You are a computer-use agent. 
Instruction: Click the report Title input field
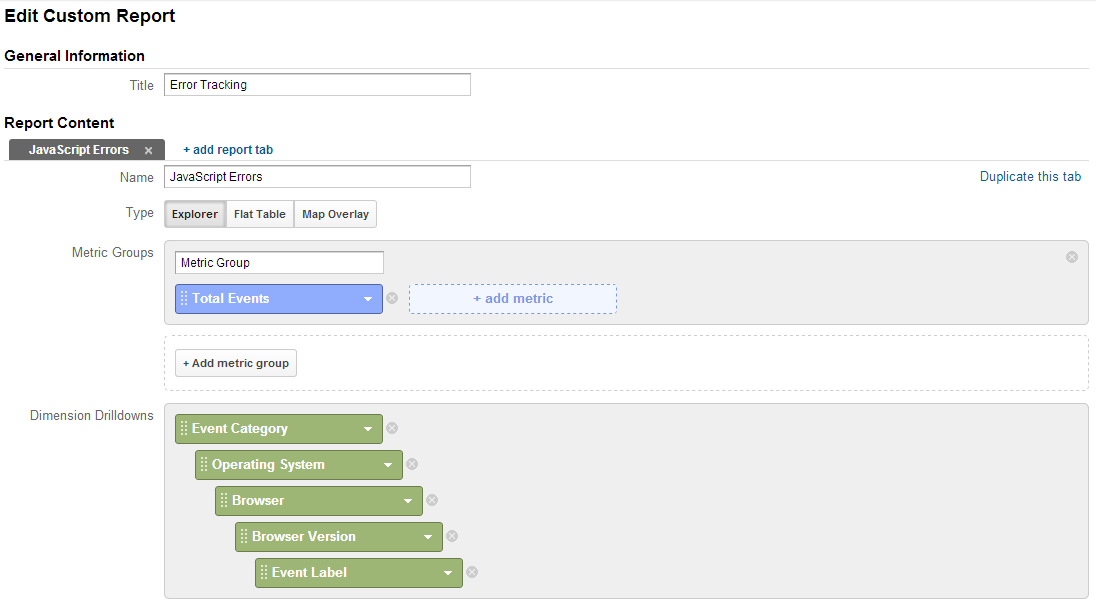[x=317, y=85]
